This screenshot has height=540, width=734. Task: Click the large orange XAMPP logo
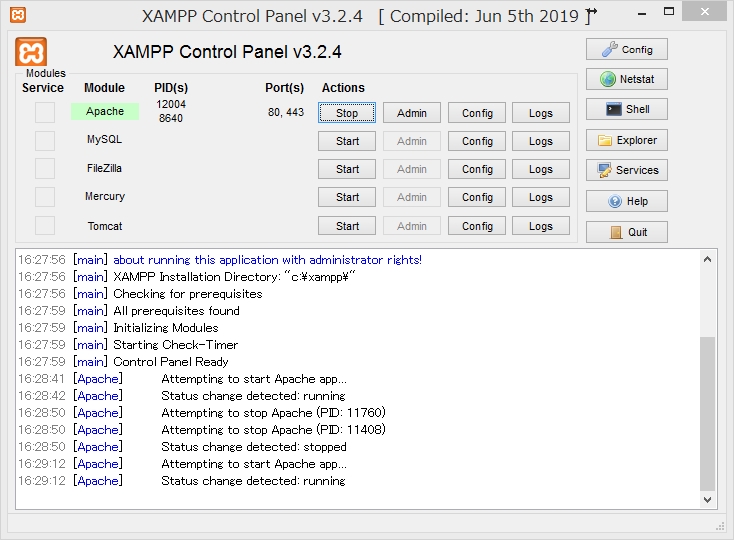(31, 51)
